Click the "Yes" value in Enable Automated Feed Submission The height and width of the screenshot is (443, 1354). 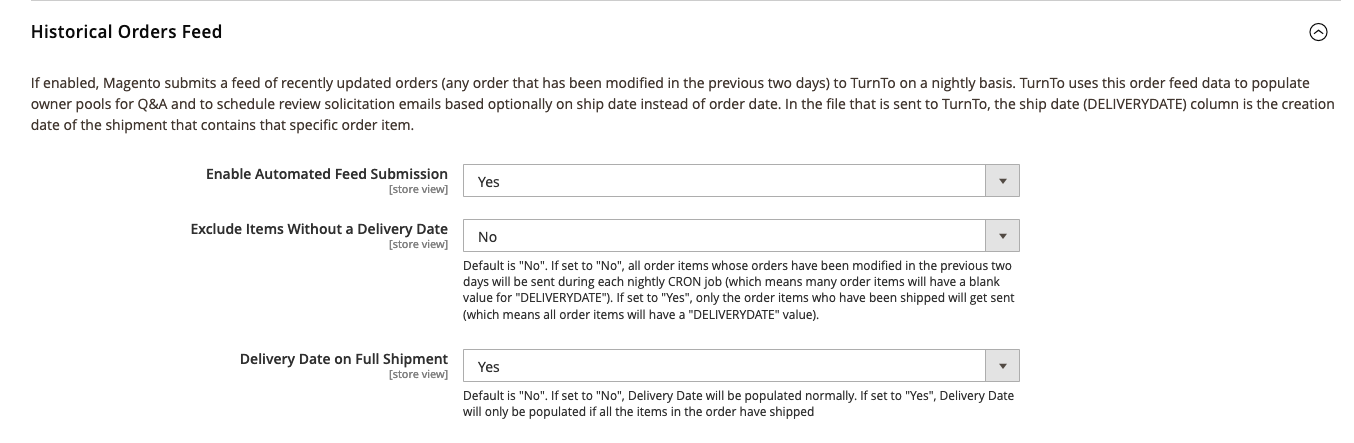coord(489,182)
